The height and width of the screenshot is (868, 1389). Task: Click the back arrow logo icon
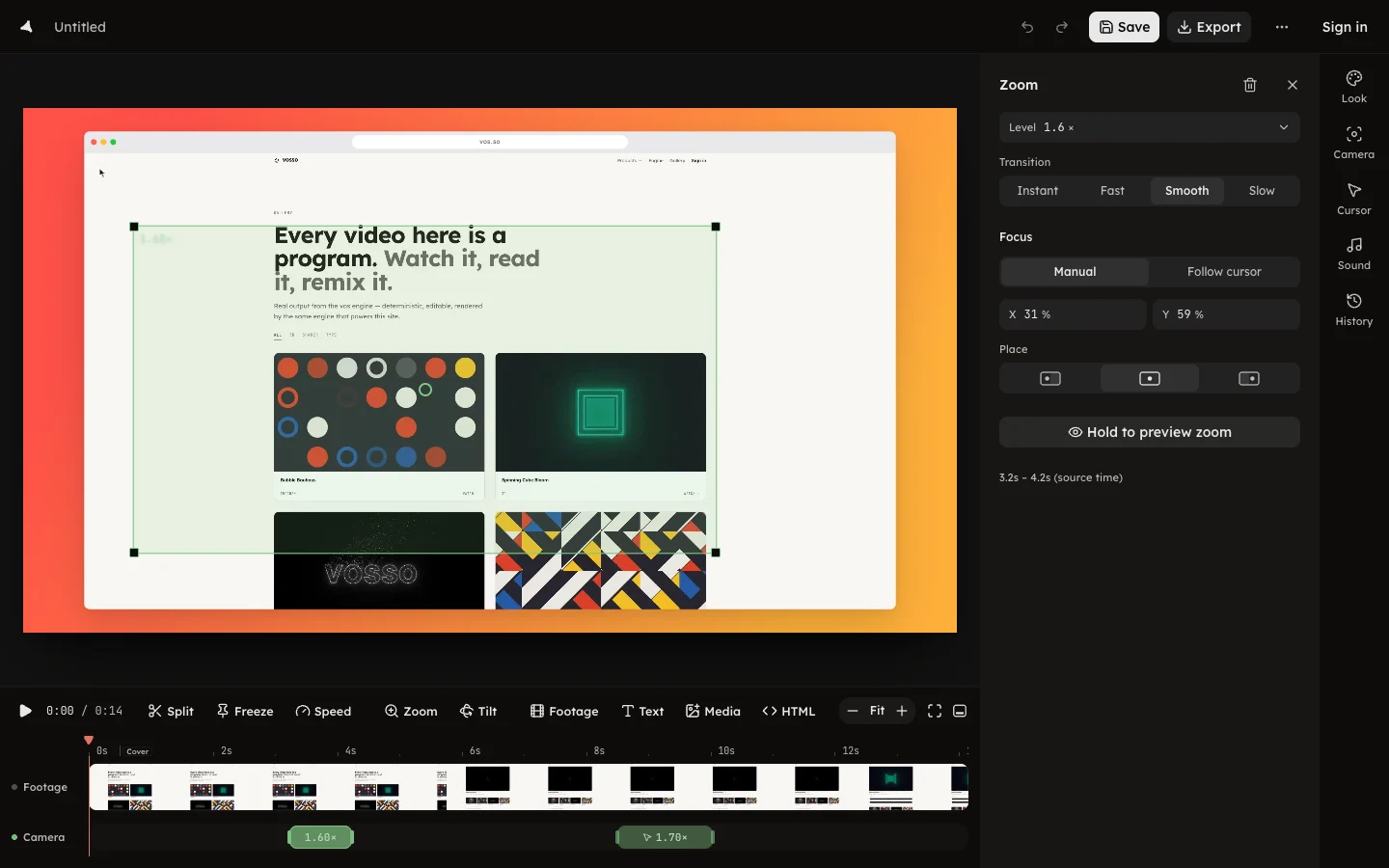pyautogui.click(x=26, y=27)
